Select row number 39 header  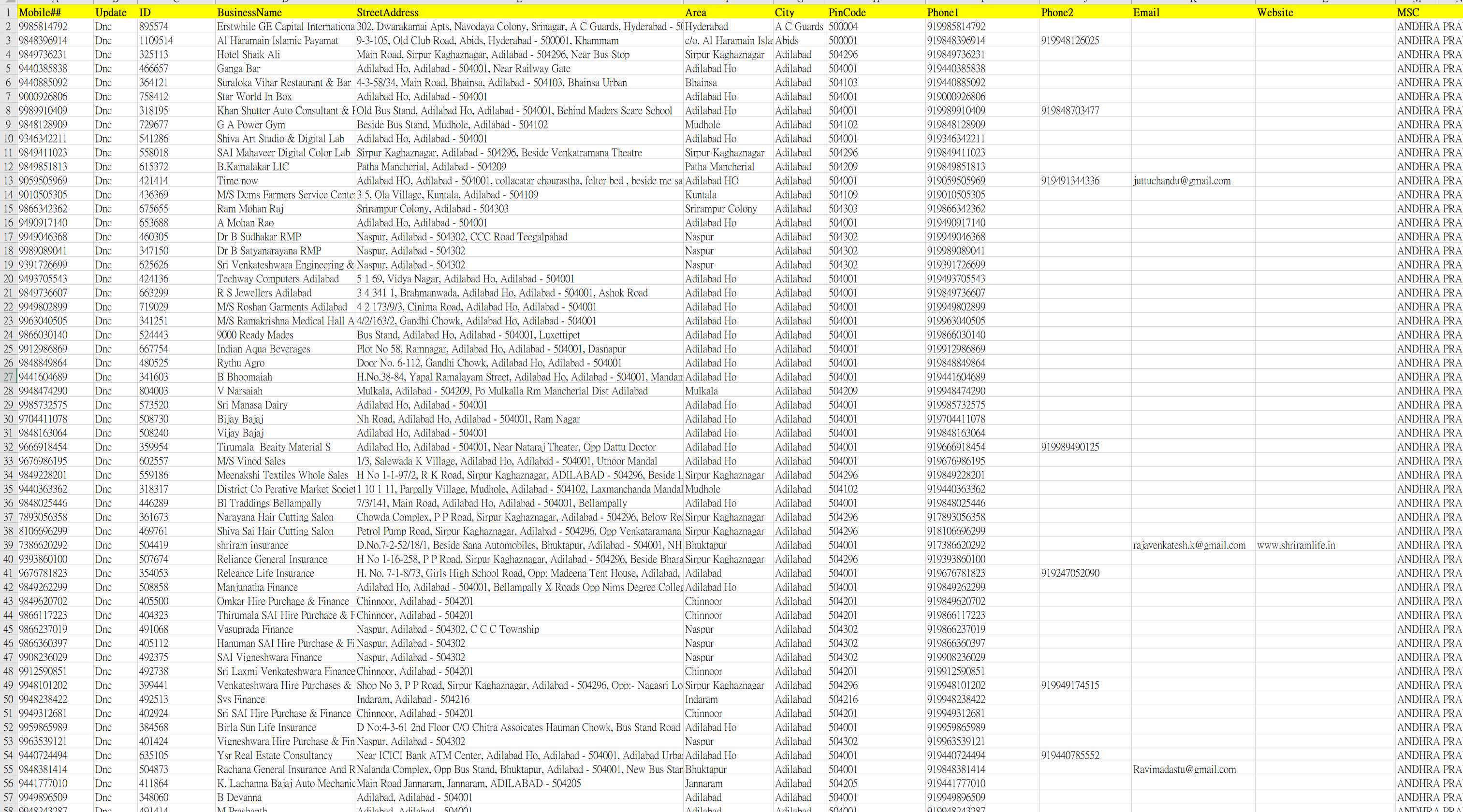tap(9, 545)
